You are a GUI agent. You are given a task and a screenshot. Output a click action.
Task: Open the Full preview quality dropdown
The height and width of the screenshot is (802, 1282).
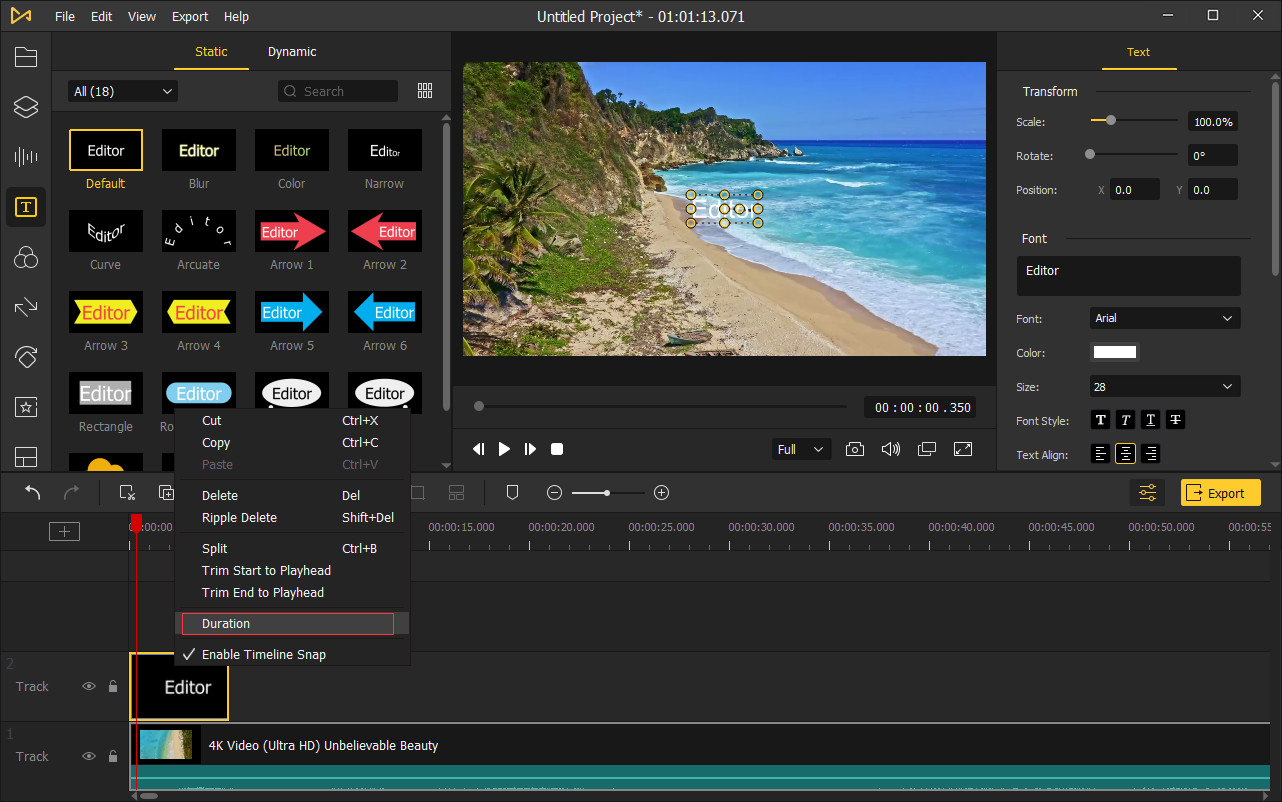pos(802,449)
